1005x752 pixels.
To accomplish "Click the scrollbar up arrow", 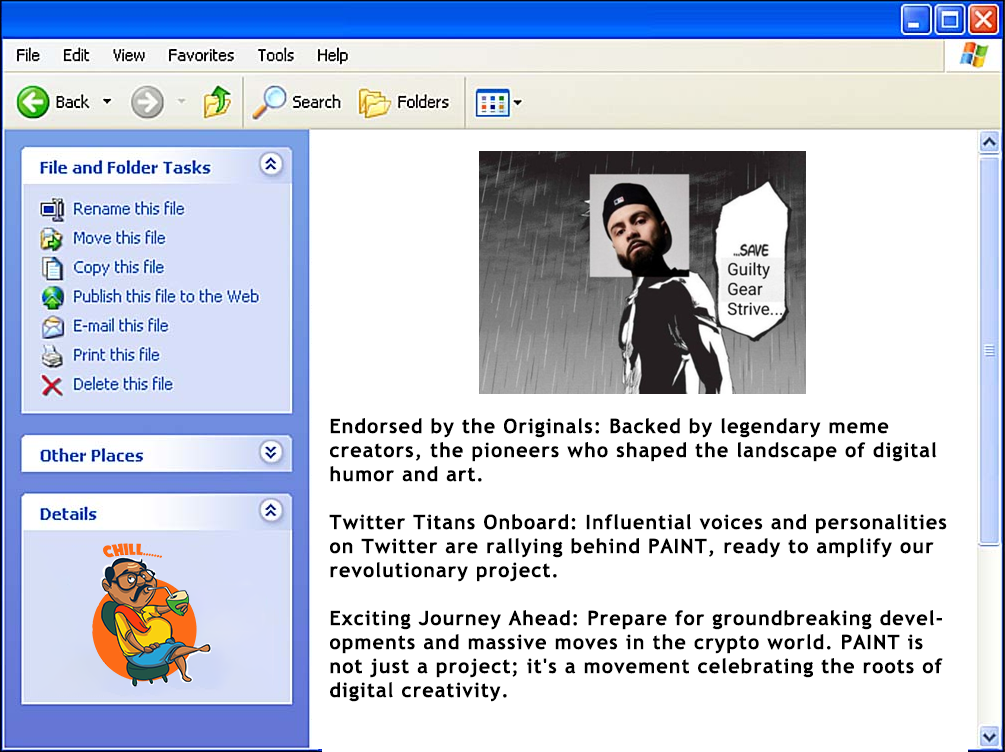I will [x=989, y=142].
